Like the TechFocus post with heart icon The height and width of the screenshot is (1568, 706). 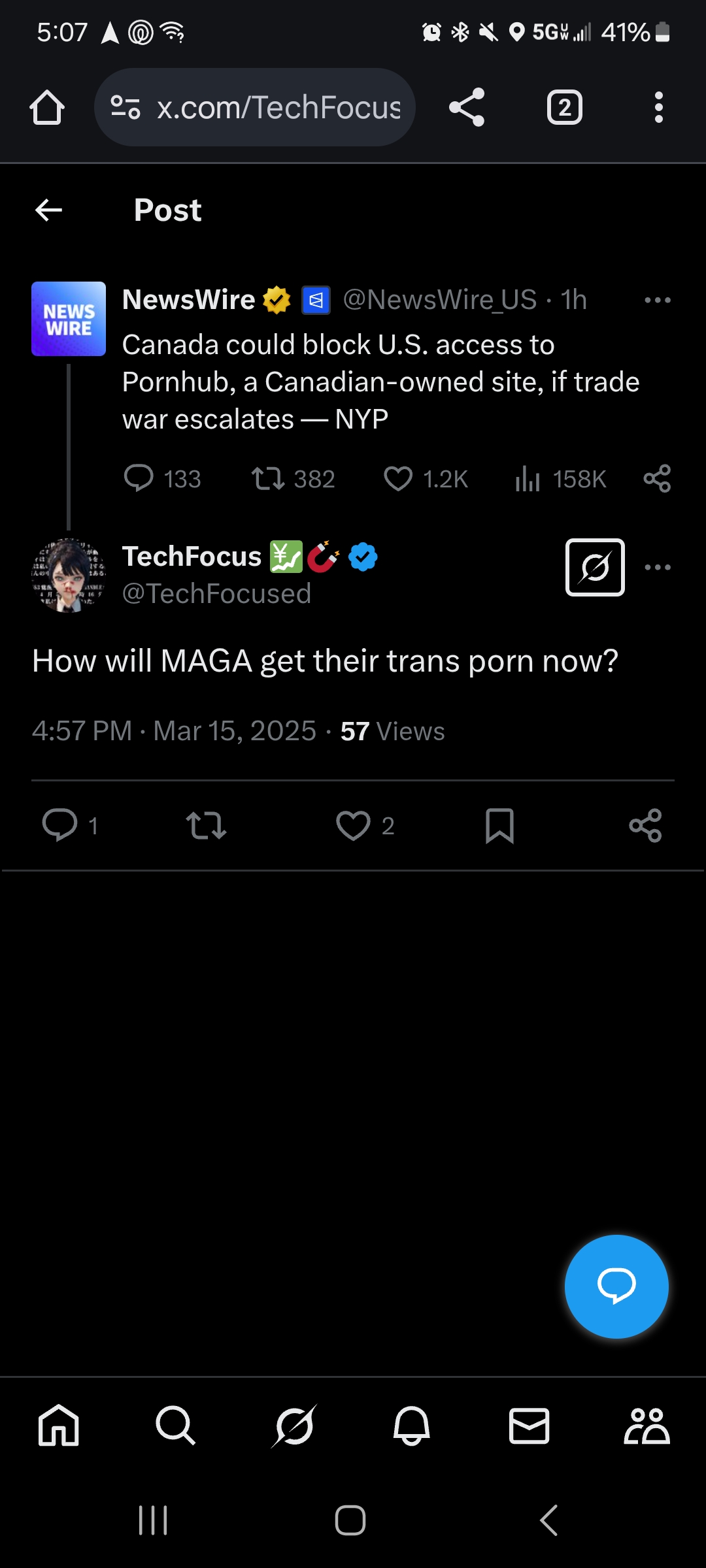click(x=353, y=825)
